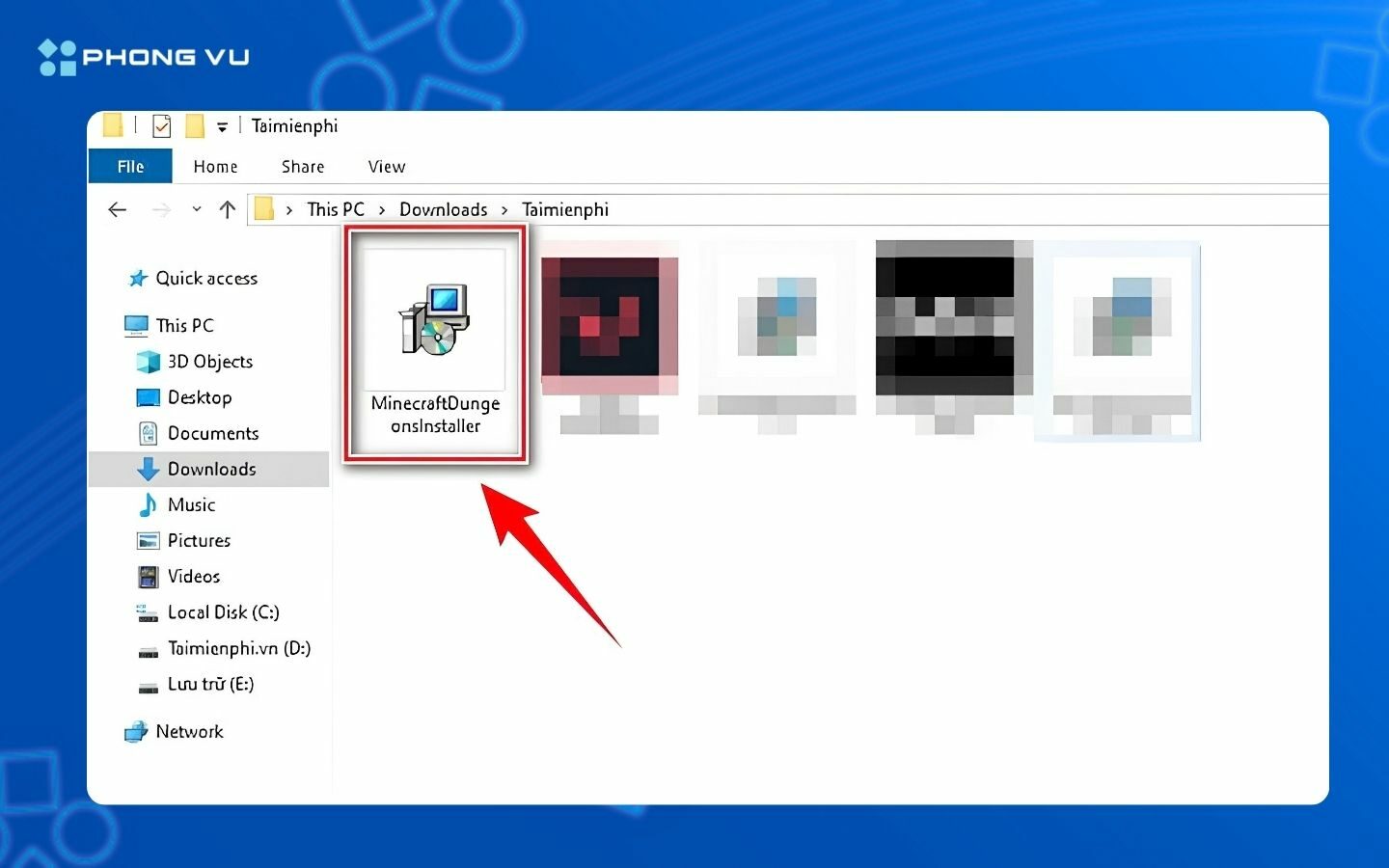
Task: Select the MinecraftDungeonsInstaller setup icon
Action: [x=435, y=319]
